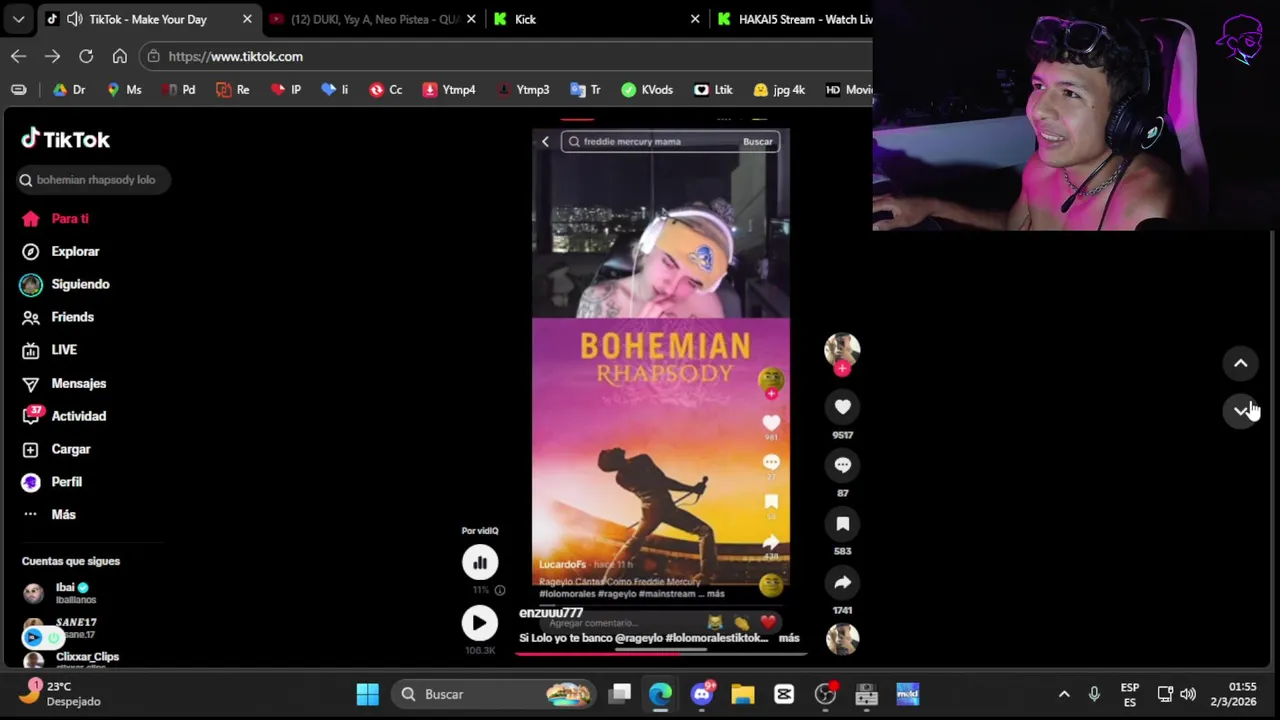
Task: Reload the page
Action: point(86,56)
